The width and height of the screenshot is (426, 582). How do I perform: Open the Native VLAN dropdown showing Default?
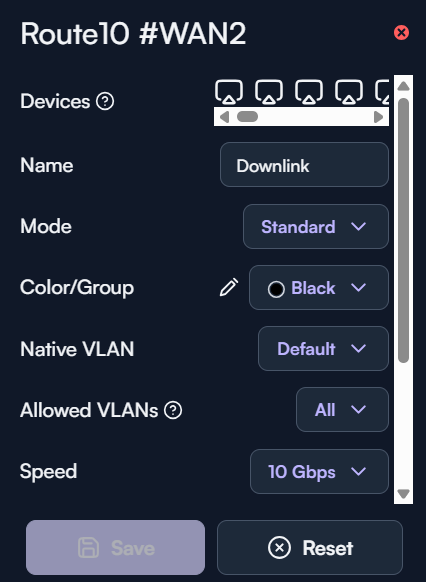323,349
